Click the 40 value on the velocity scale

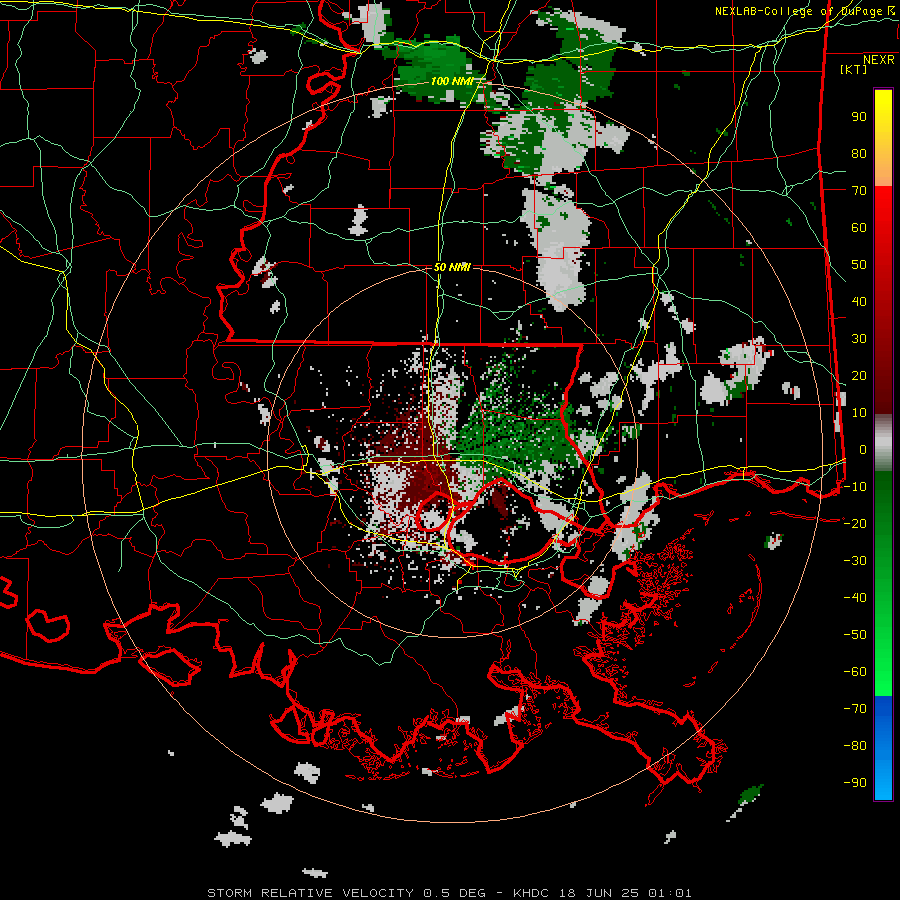[859, 301]
